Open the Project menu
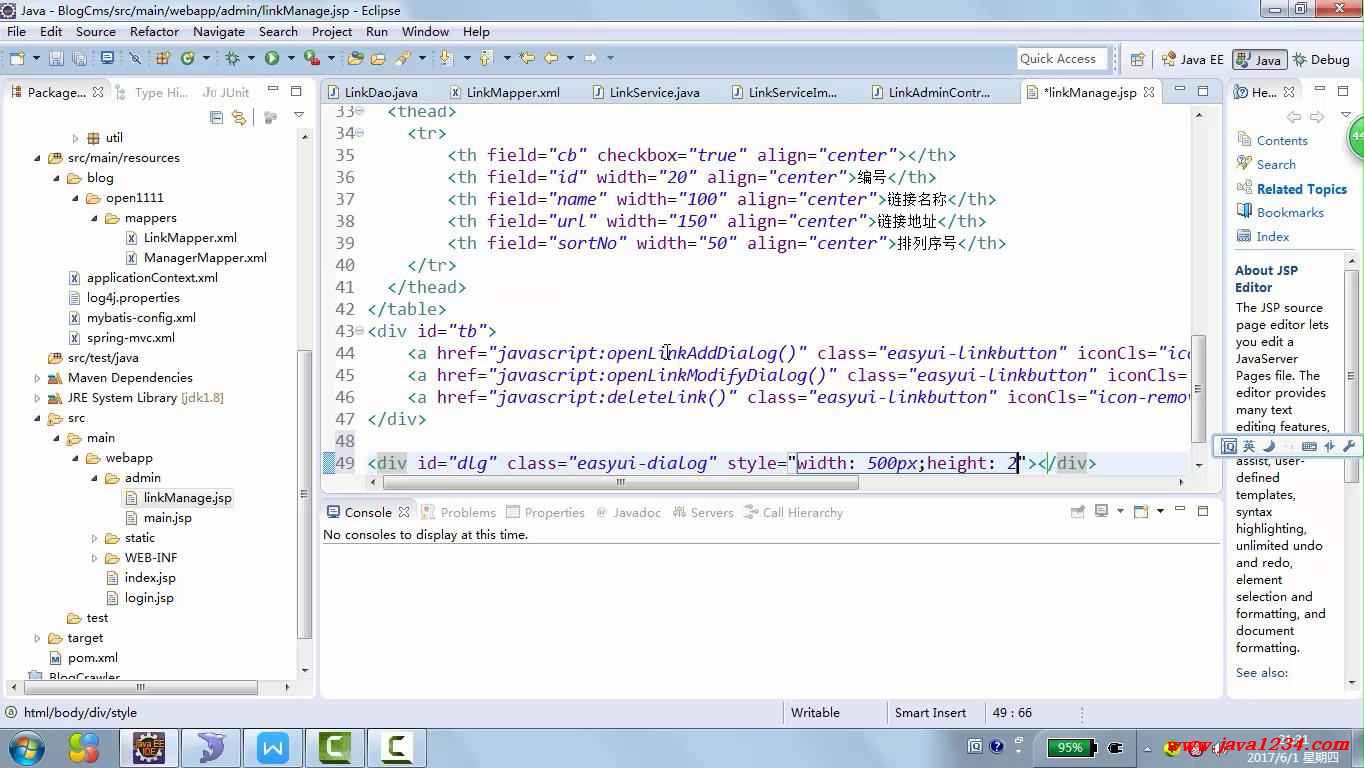Image resolution: width=1364 pixels, height=768 pixels. pos(332,31)
